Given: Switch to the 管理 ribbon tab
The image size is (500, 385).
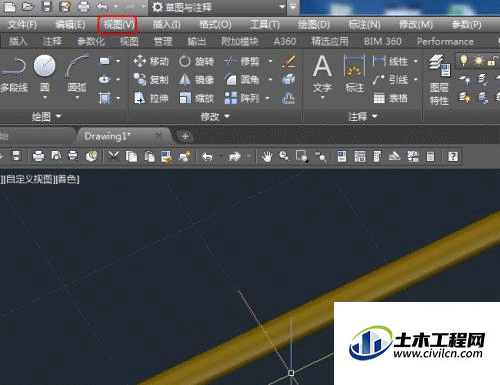Looking at the screenshot, I should [163, 42].
